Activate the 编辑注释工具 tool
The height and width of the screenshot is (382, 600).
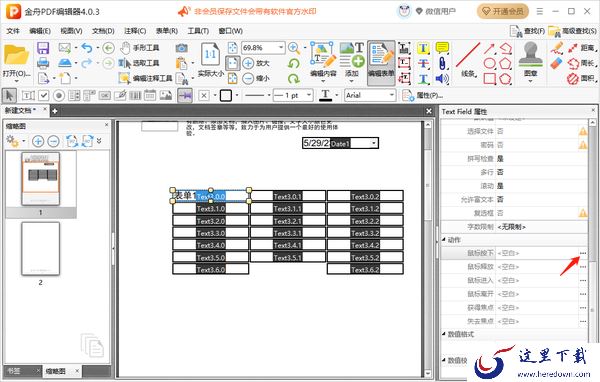145,78
